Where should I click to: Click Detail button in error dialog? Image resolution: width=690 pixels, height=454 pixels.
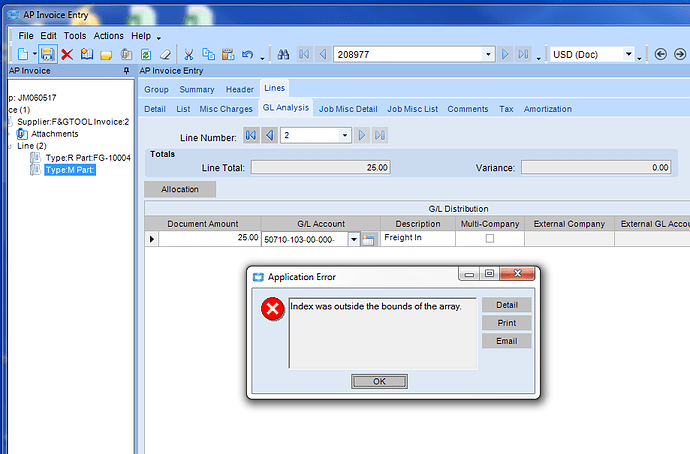click(x=506, y=305)
